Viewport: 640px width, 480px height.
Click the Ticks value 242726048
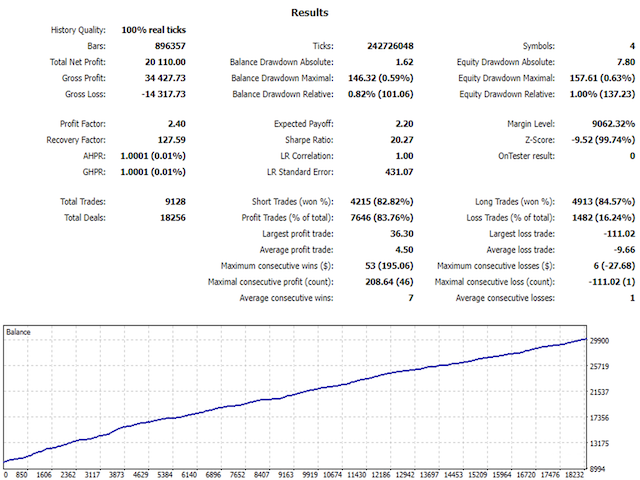tap(390, 46)
